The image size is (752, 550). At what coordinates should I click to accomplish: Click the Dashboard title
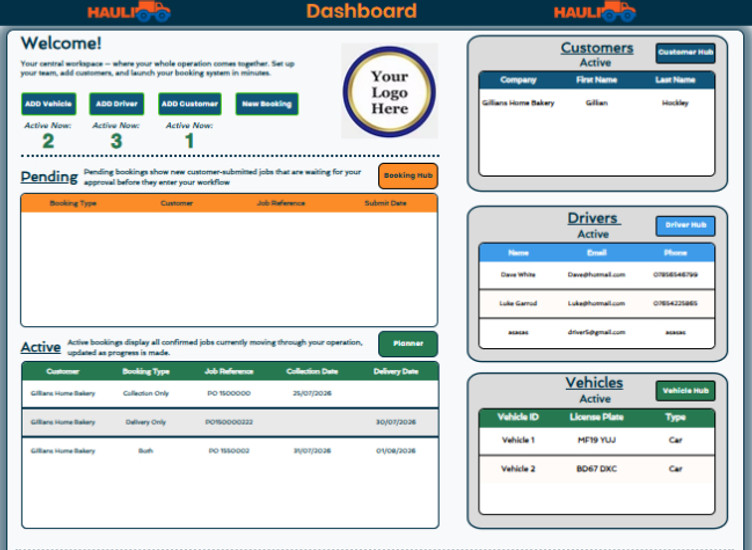point(362,11)
